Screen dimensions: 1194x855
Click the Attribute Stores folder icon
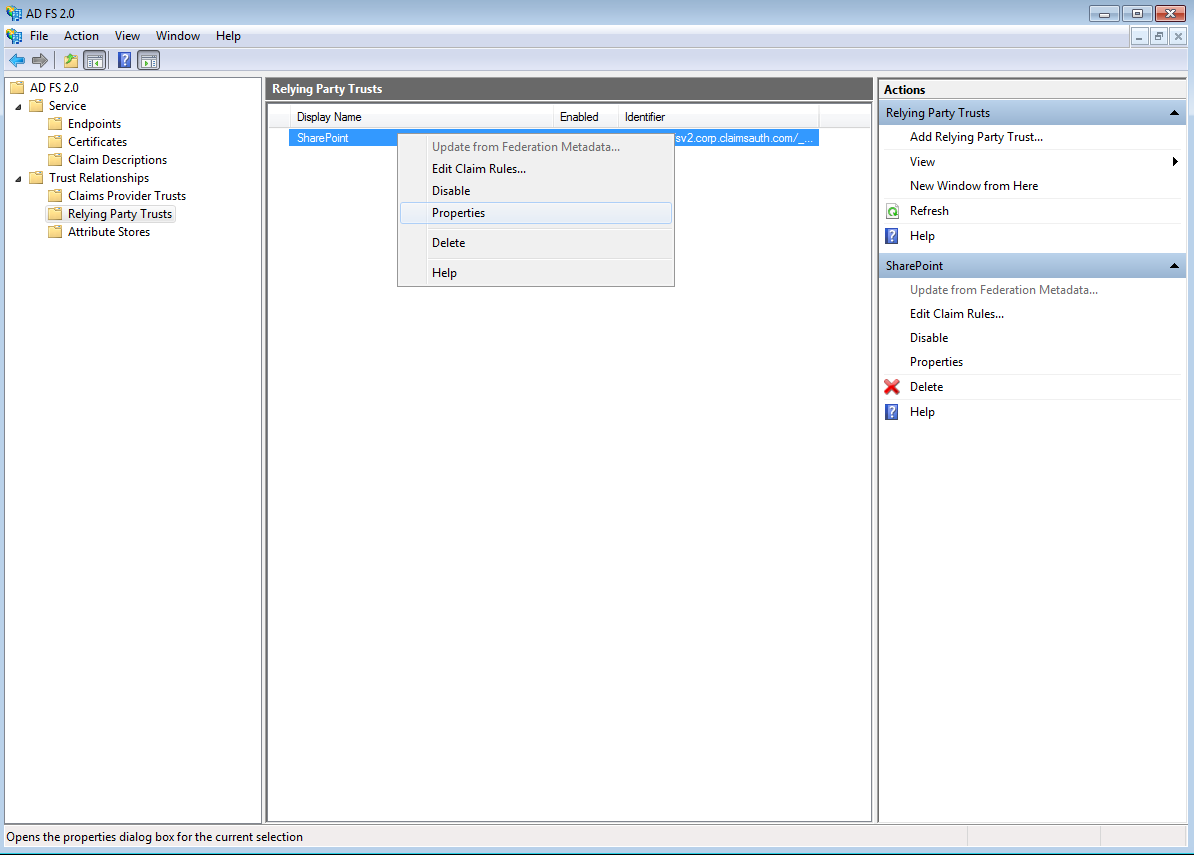[x=55, y=231]
